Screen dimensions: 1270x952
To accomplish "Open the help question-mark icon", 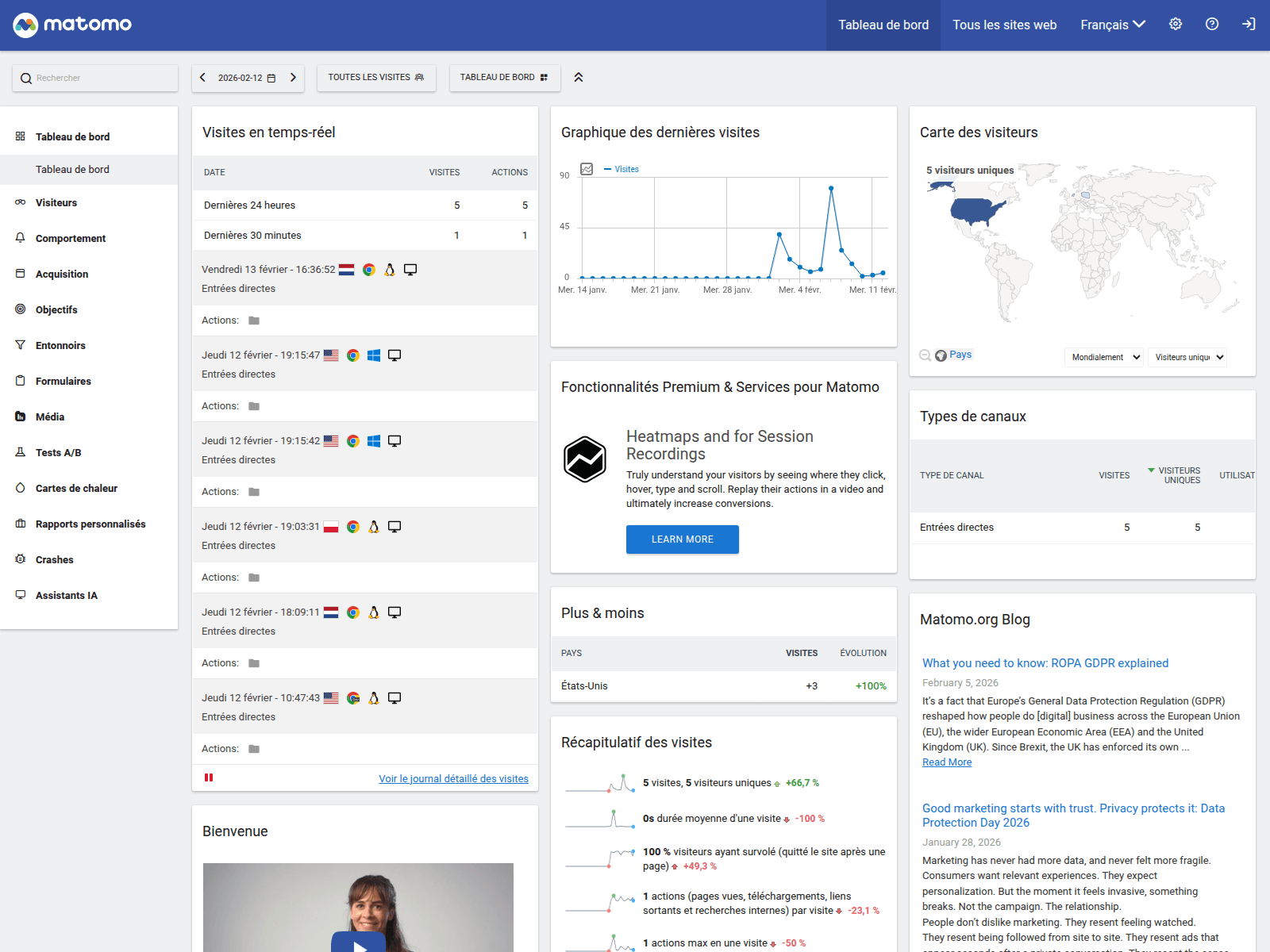I will coord(1212,24).
